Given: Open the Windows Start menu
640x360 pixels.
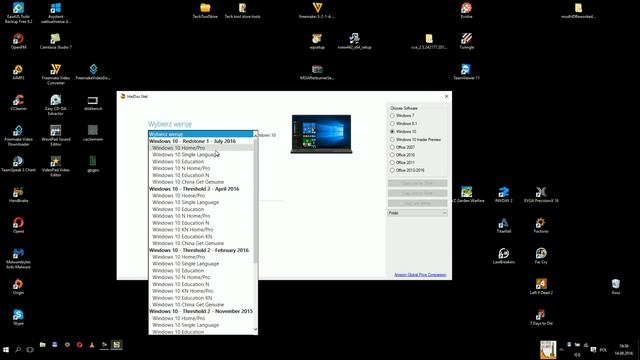Looking at the screenshot, I should pyautogui.click(x=6, y=350).
